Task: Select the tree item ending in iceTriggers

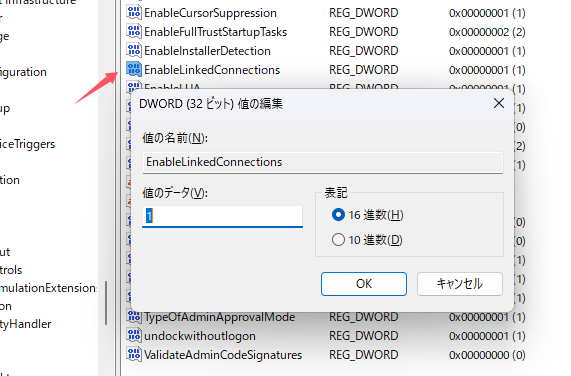Action: point(27,145)
